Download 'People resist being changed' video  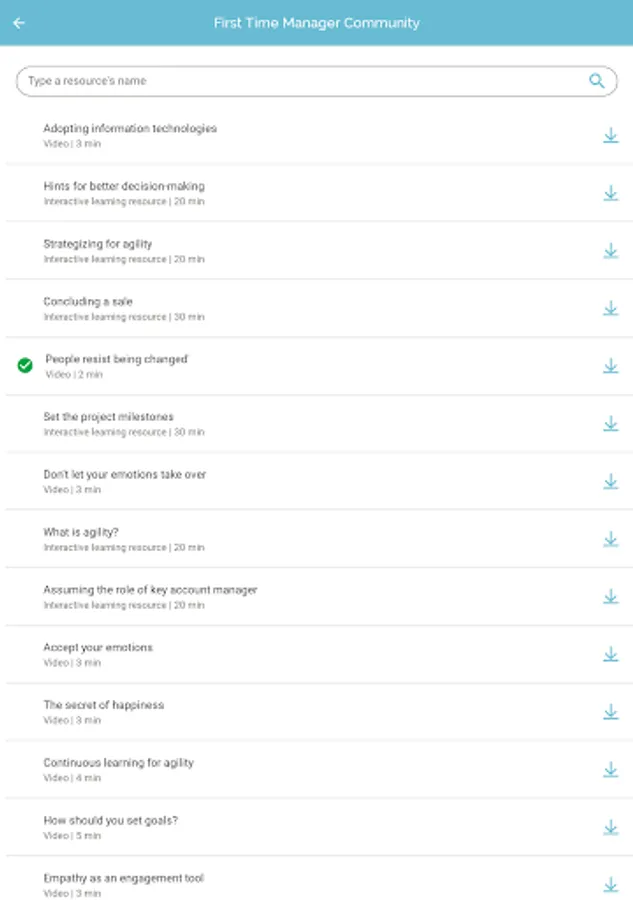pos(611,366)
